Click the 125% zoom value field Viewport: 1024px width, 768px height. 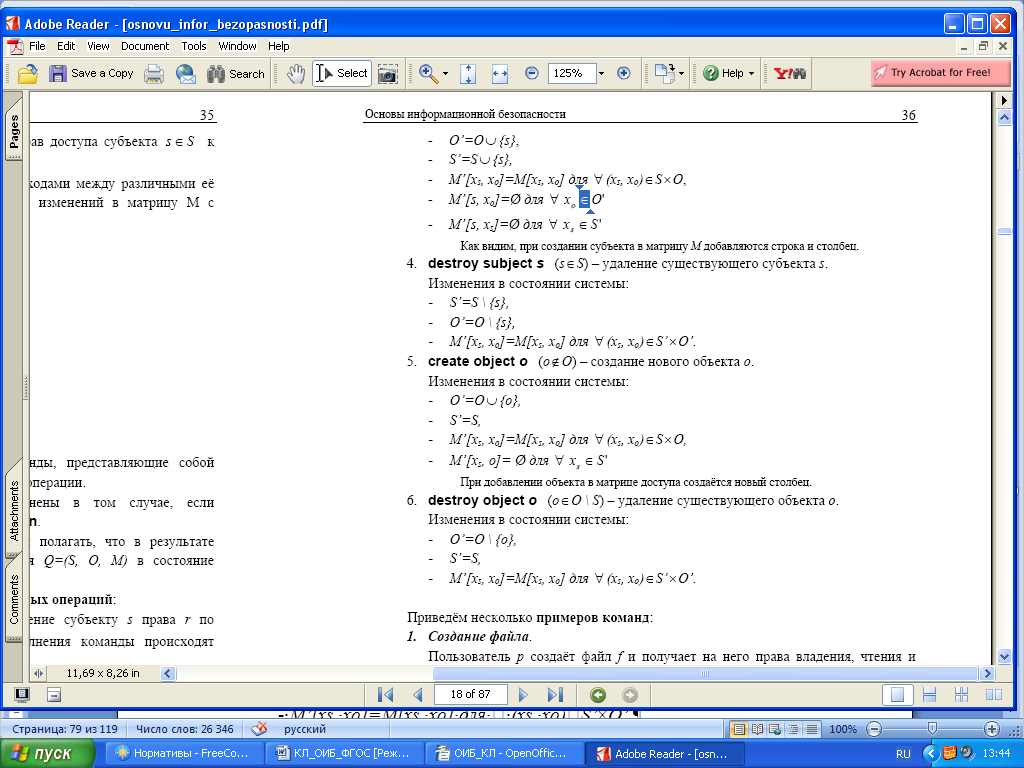click(x=572, y=73)
